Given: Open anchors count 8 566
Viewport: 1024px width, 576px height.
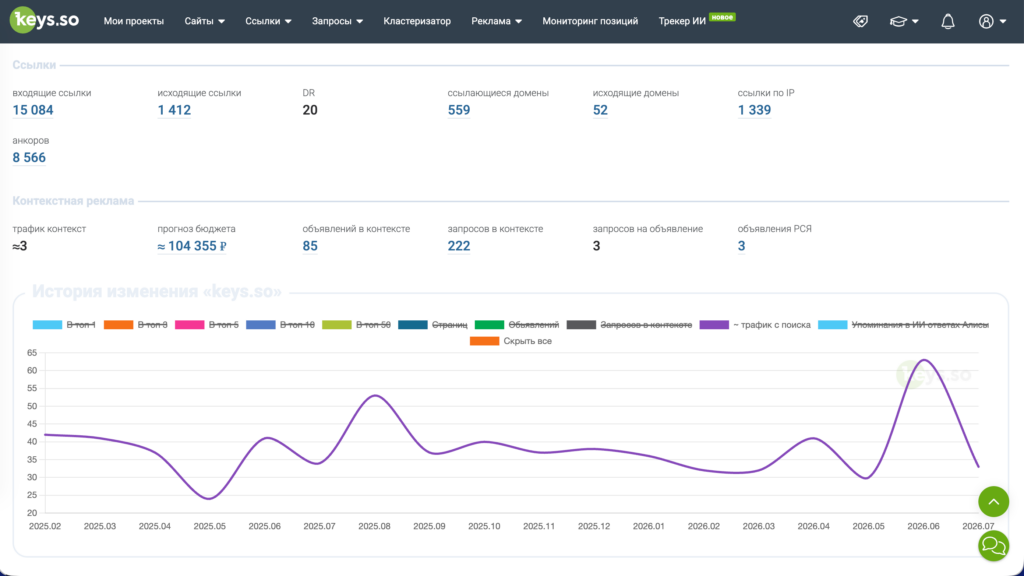Looking at the screenshot, I should pyautogui.click(x=29, y=157).
